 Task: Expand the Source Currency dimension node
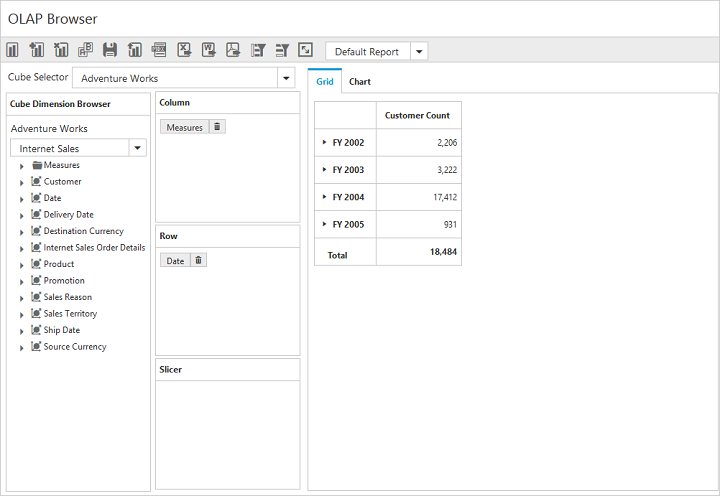(21, 348)
